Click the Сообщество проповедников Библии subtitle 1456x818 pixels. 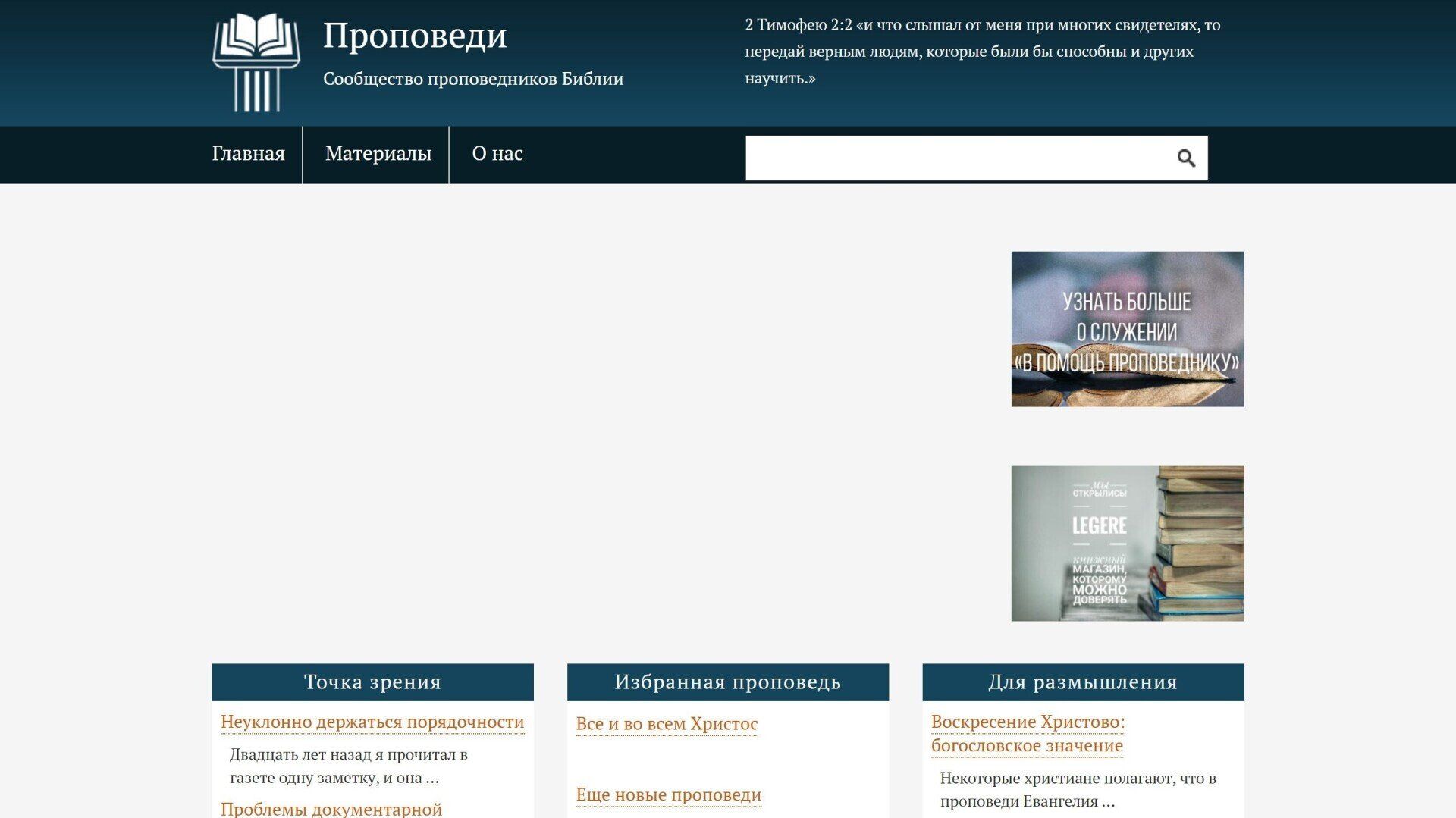(473, 79)
